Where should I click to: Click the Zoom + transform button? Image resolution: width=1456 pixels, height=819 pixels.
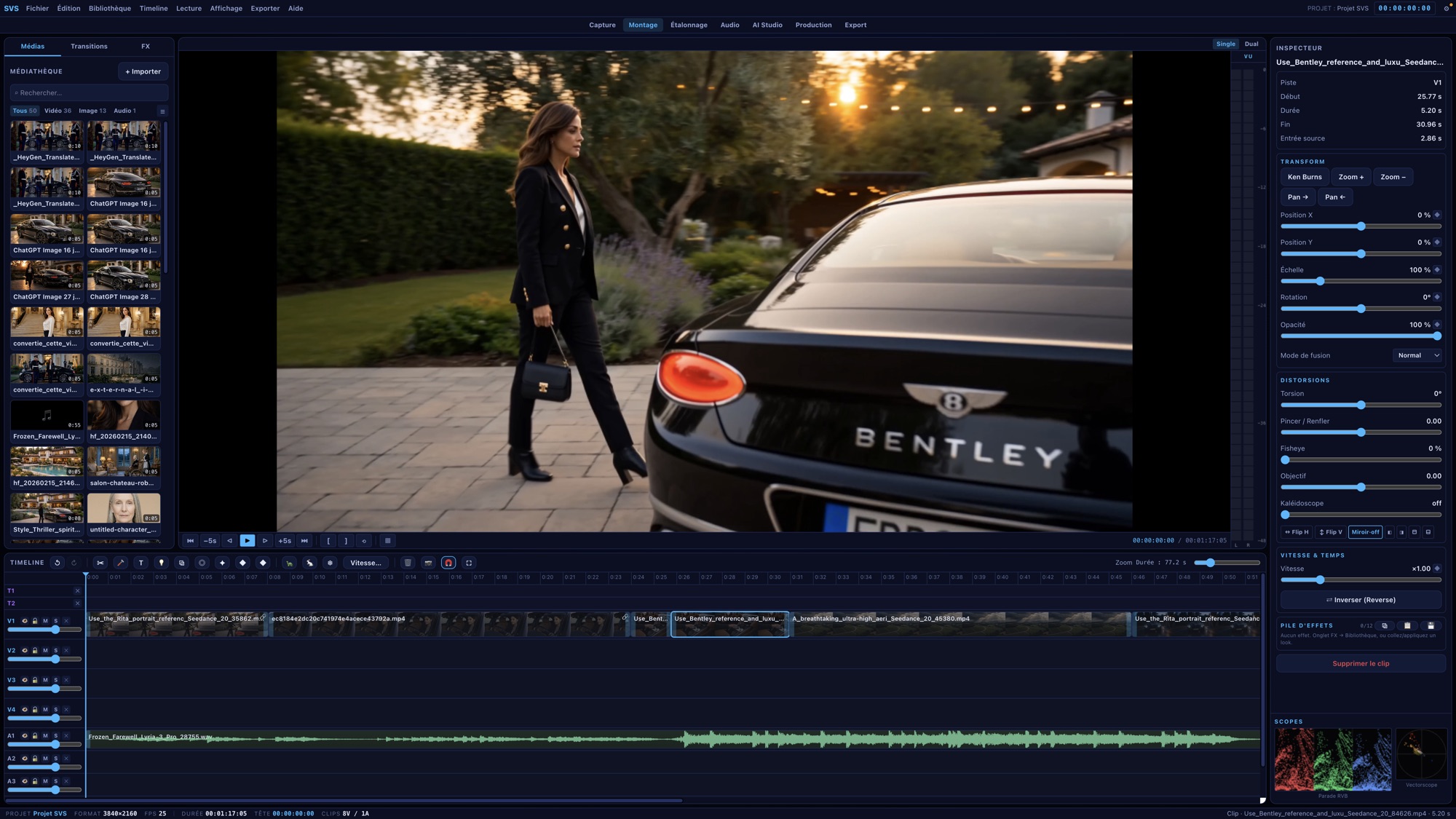(1351, 177)
